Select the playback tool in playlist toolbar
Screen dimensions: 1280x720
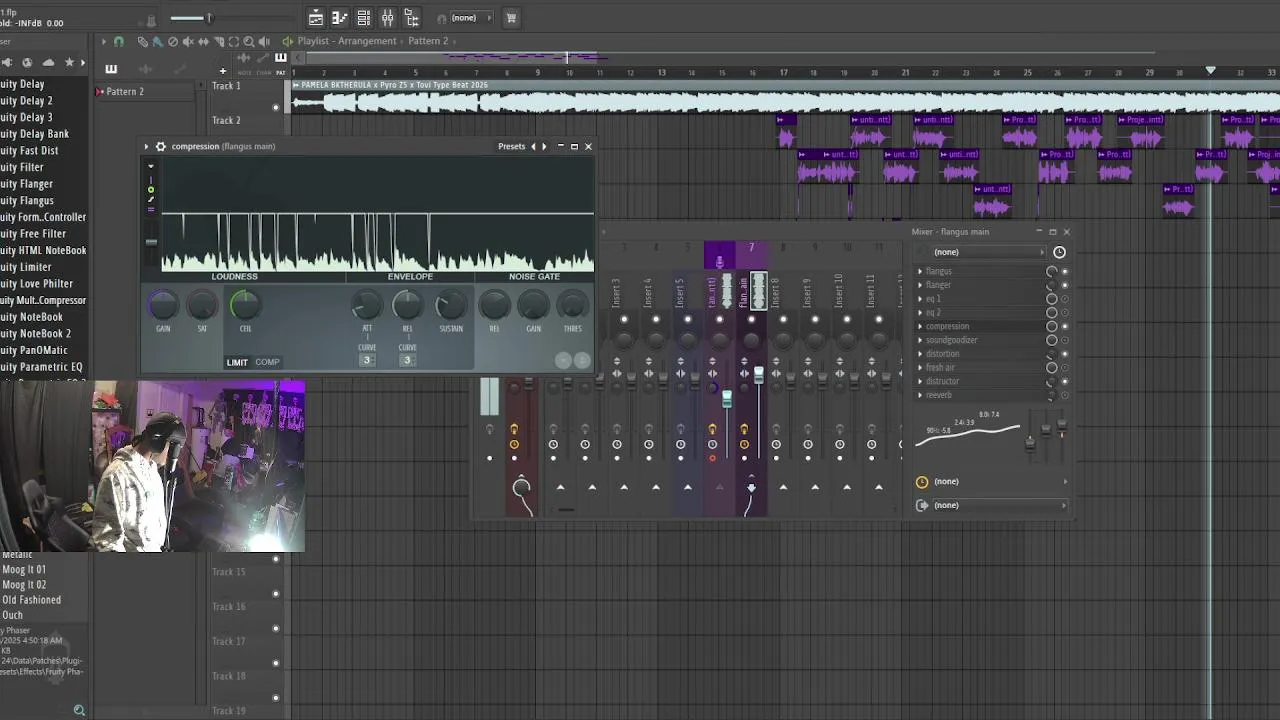pyautogui.click(x=264, y=41)
